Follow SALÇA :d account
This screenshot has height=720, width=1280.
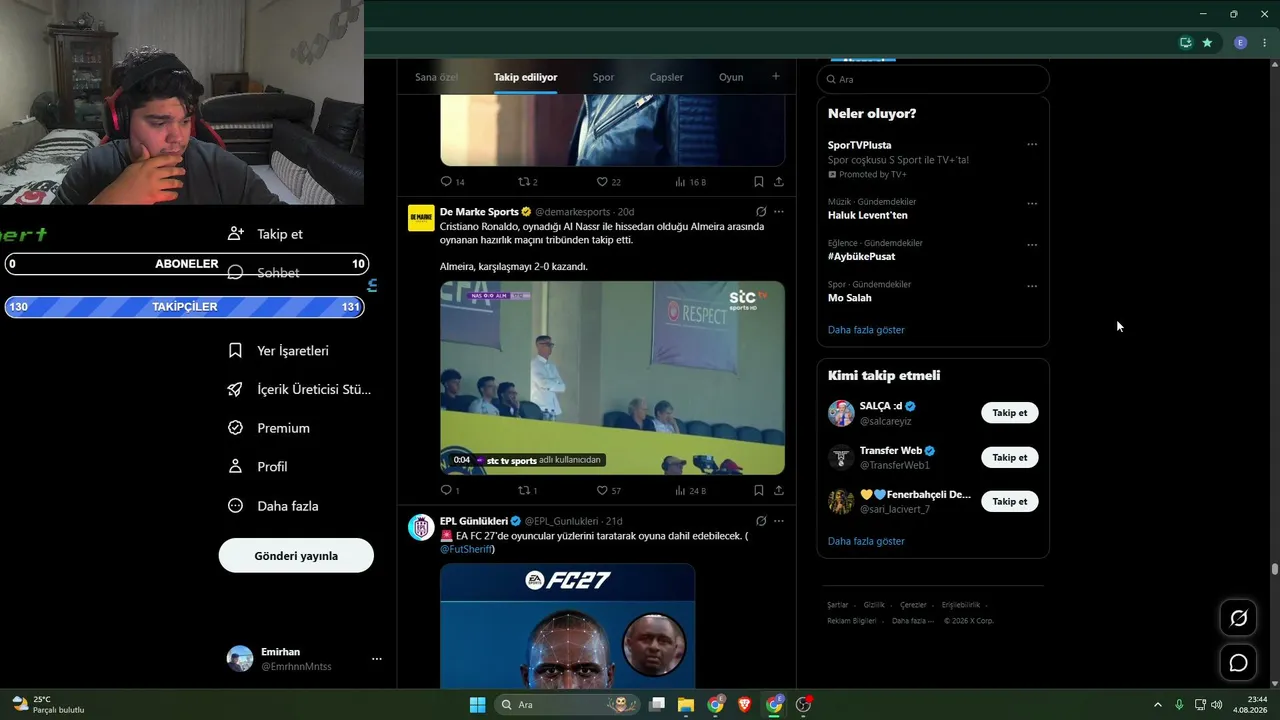coord(1009,413)
